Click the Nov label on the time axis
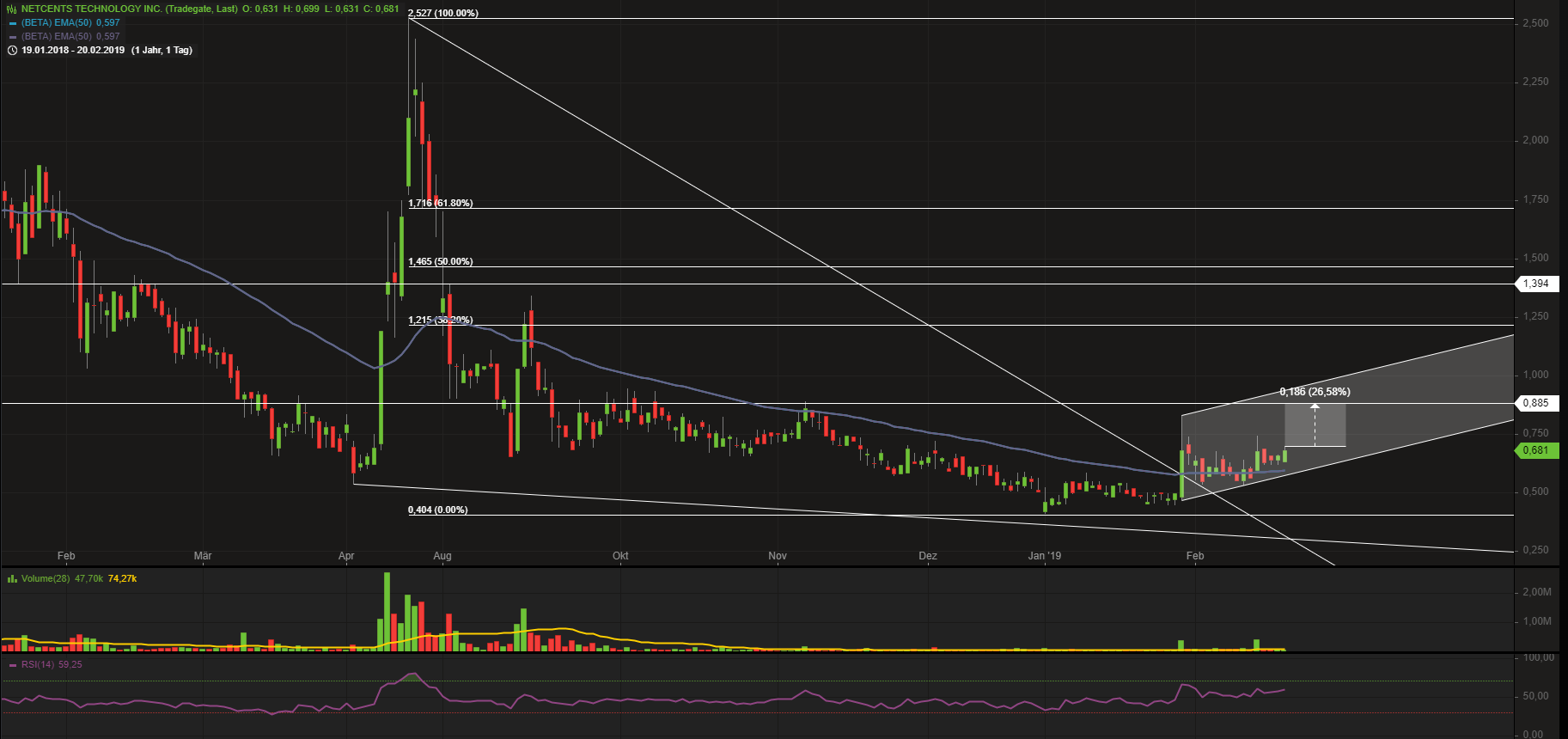This screenshot has height=739, width=1568. 778,556
